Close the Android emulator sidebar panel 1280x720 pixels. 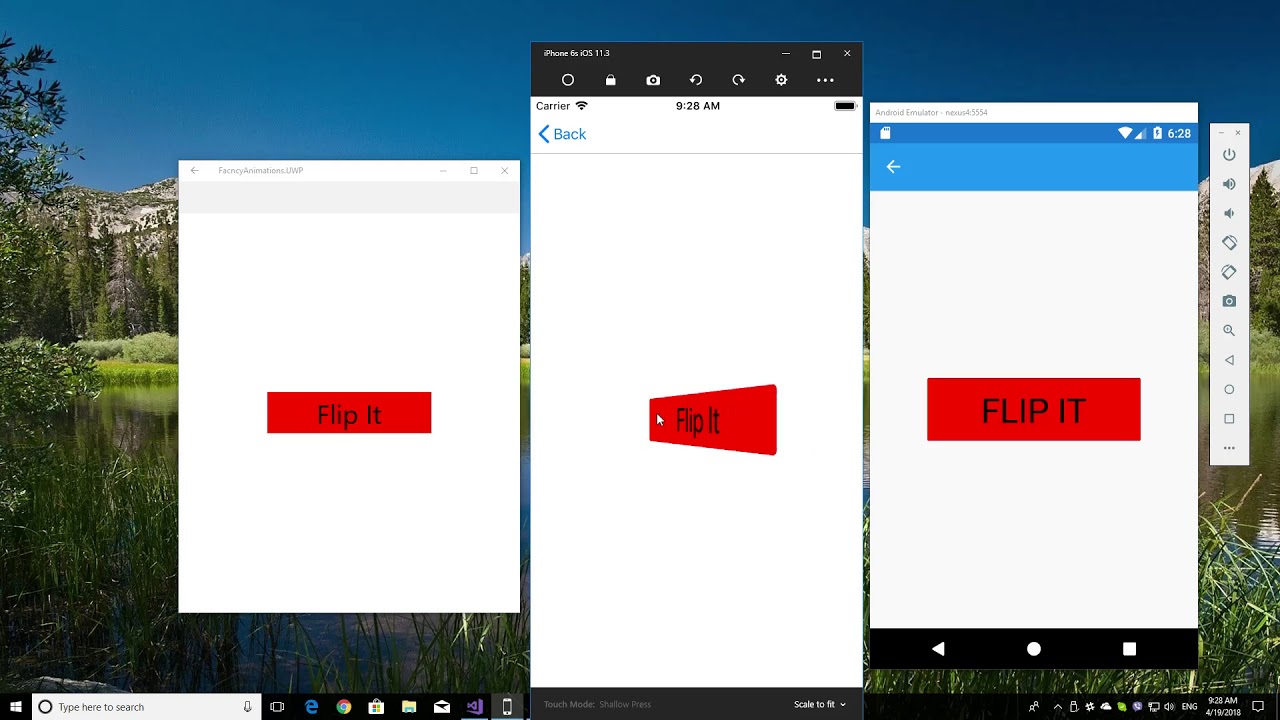tap(1238, 132)
